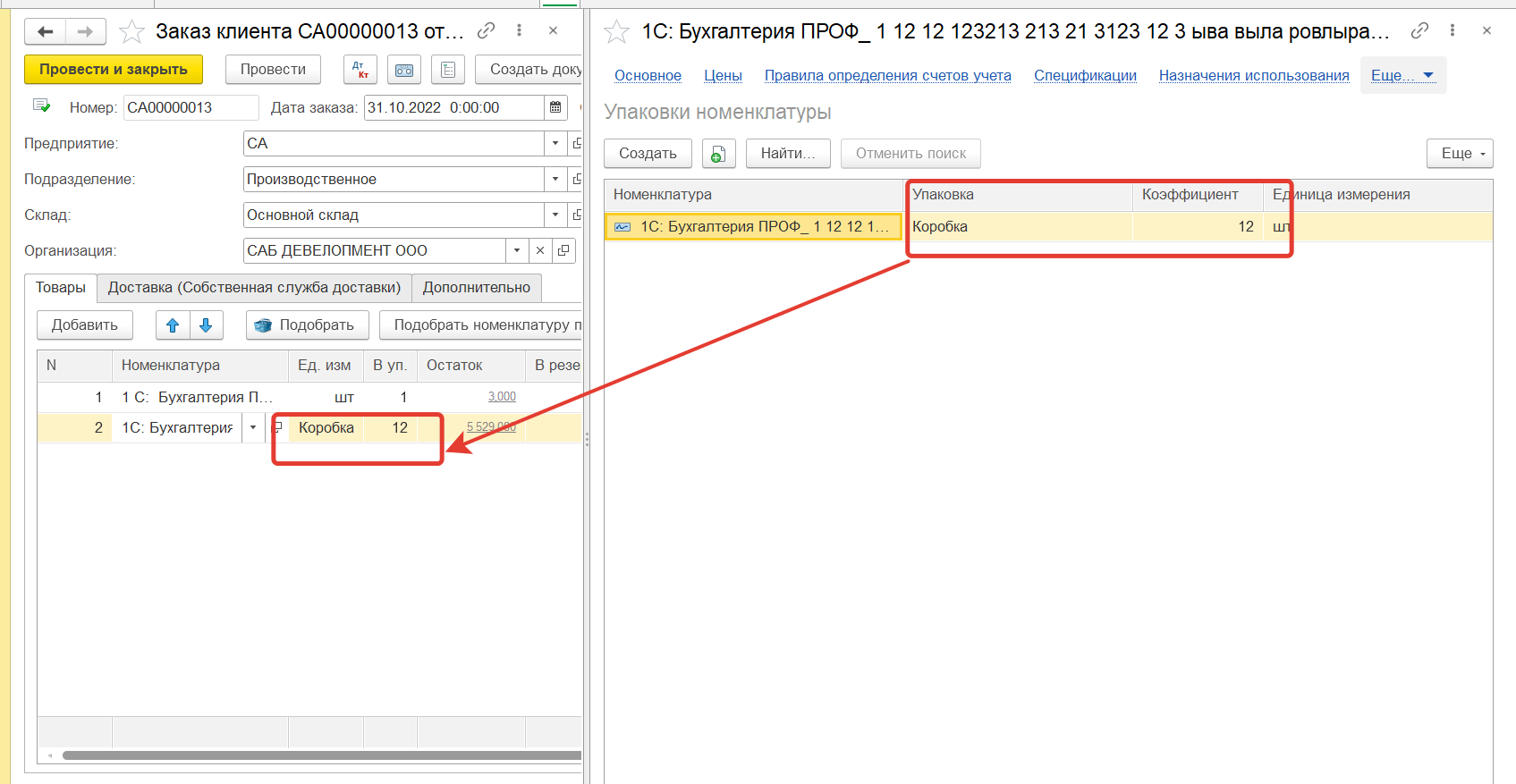Open Назначения использования link
1516x784 pixels.
point(1254,76)
